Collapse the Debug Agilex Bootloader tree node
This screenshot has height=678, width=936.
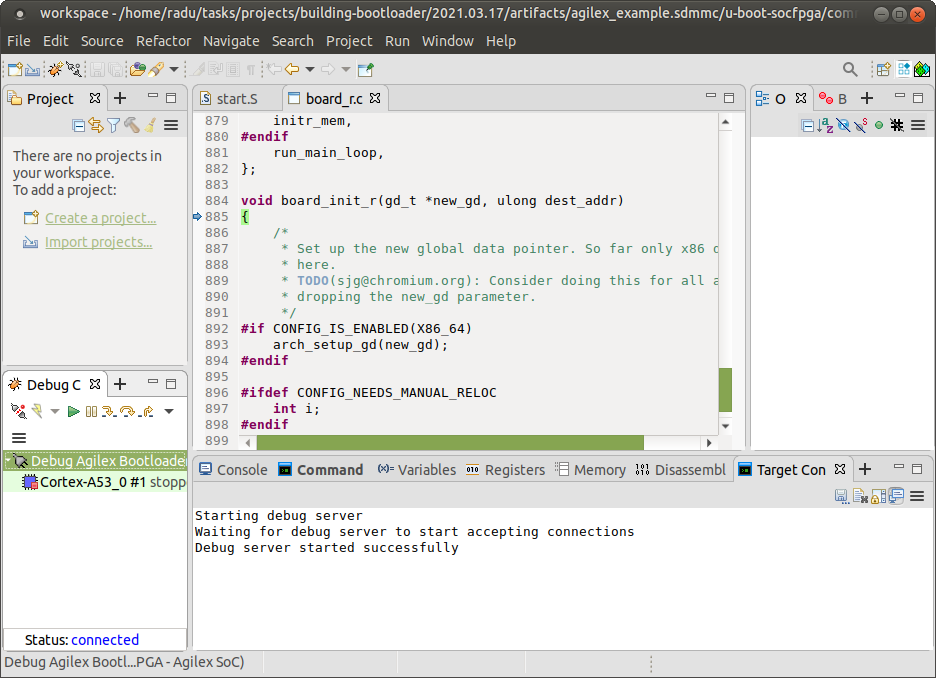point(8,461)
